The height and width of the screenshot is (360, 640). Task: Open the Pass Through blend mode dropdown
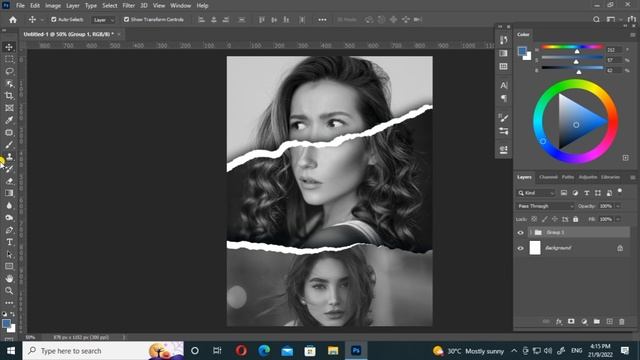(544, 206)
